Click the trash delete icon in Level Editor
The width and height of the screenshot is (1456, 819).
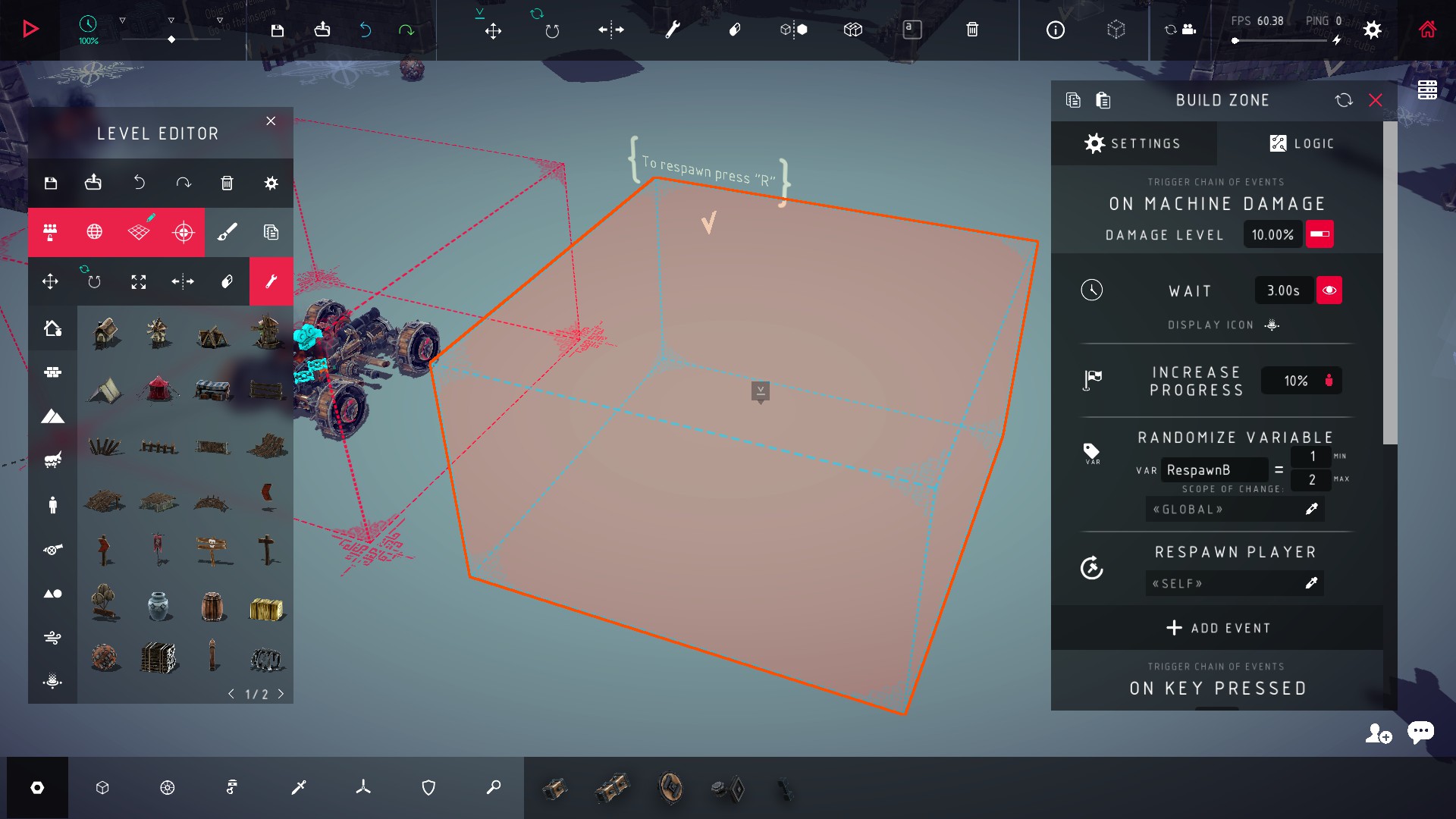[x=227, y=183]
